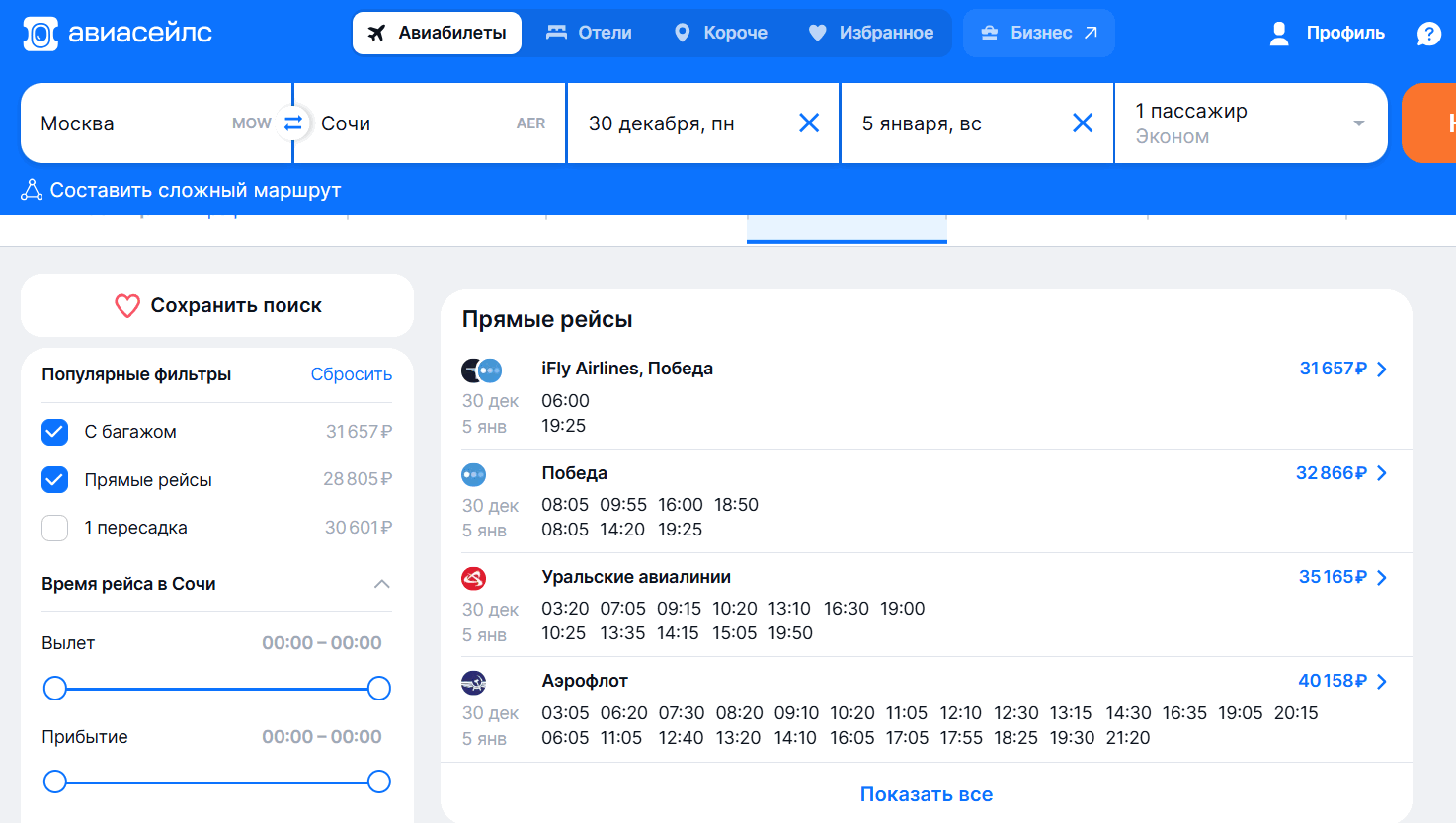Select Уральские авиалинии 03:20 departure
This screenshot has height=823, width=1456.
tap(565, 609)
